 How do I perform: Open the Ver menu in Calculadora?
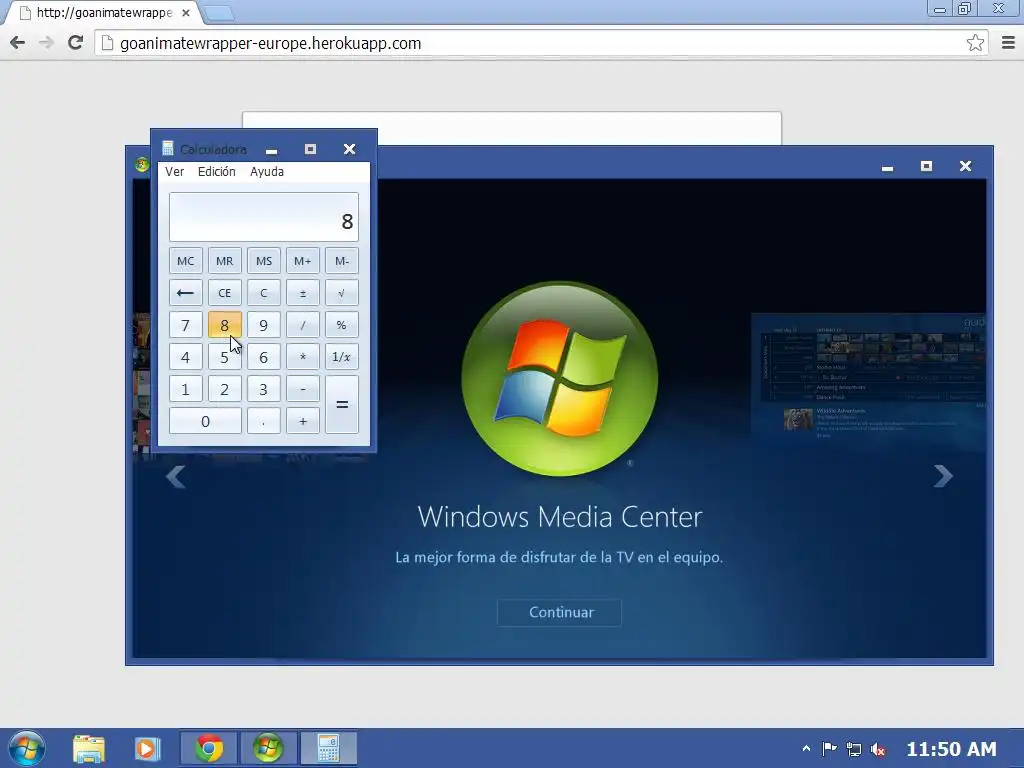pos(174,172)
